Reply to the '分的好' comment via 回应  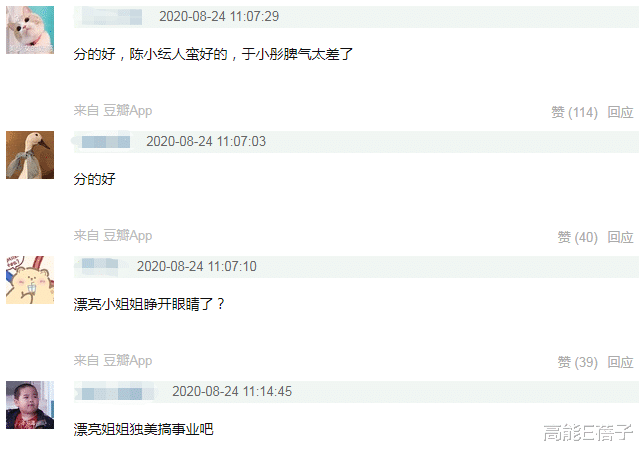tap(620, 237)
